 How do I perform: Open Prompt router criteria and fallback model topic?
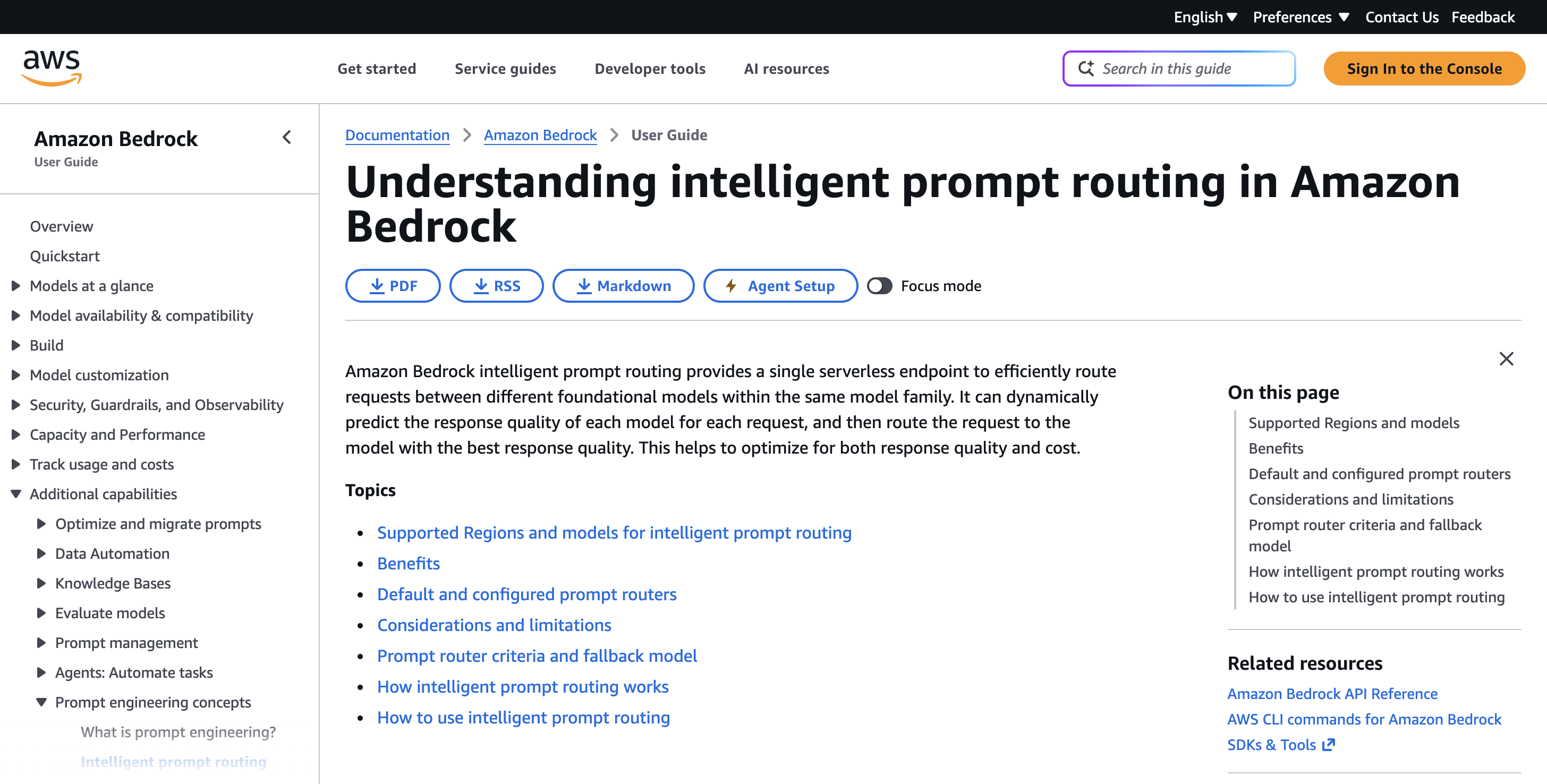pos(537,655)
